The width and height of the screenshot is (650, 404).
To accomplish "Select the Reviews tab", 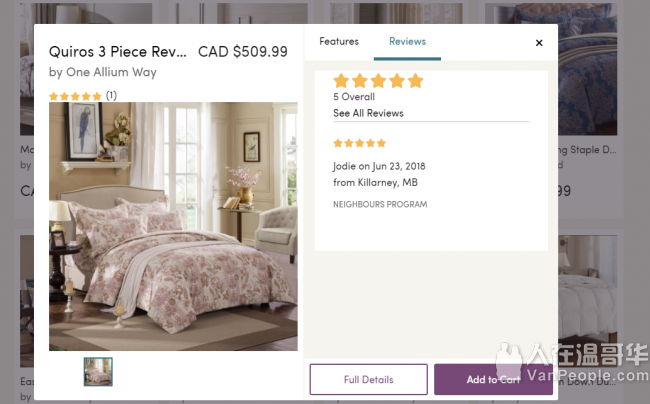I will (x=407, y=42).
